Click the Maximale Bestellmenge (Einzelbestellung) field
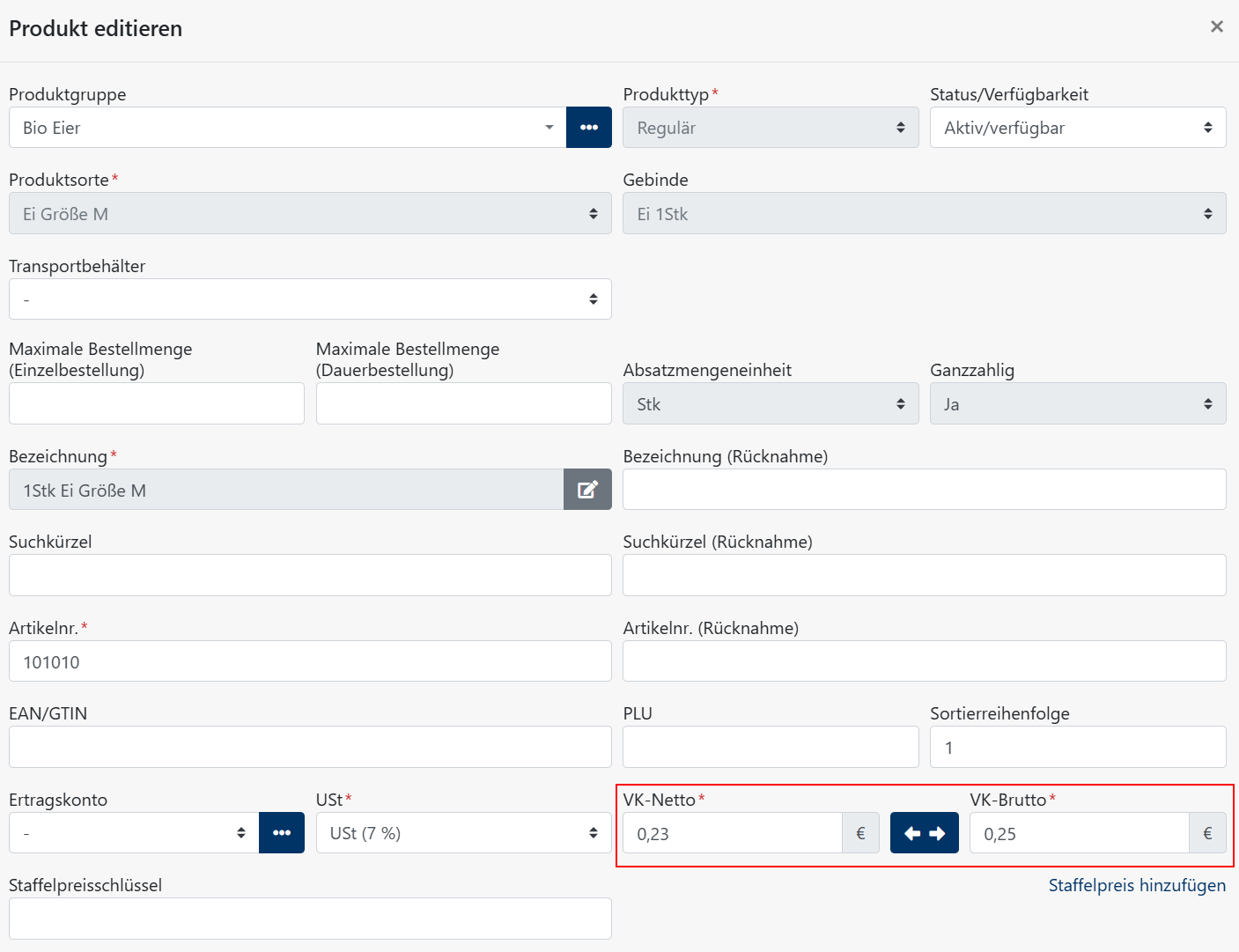This screenshot has width=1239, height=952. point(157,404)
